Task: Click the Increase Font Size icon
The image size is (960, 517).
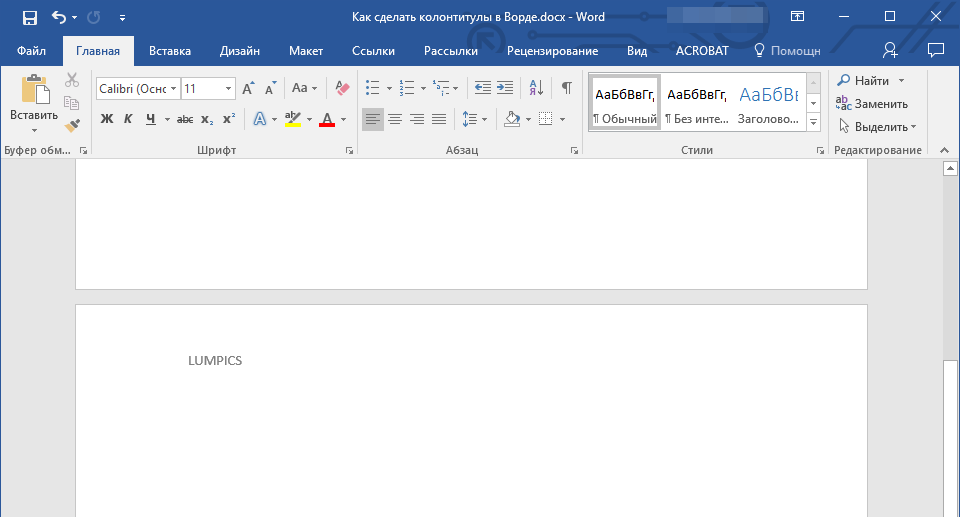Action: click(248, 88)
